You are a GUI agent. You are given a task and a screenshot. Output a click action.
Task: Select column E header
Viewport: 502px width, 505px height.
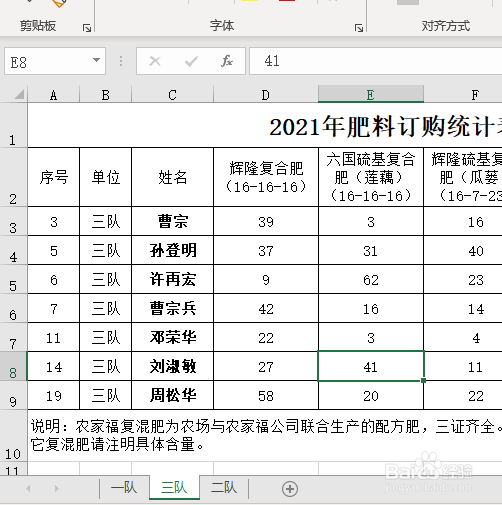371,95
